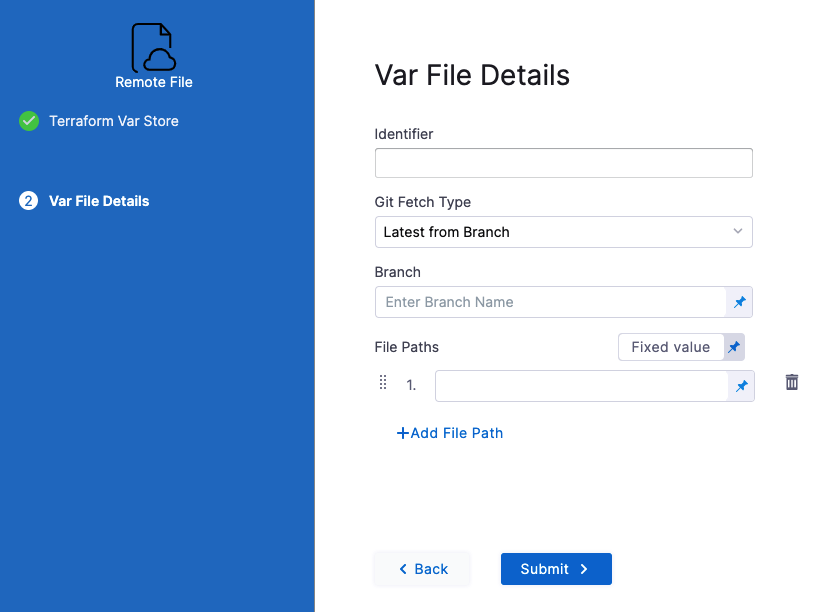Click the Remote File cloud document icon
Screen dimensions: 836x612
point(153,48)
